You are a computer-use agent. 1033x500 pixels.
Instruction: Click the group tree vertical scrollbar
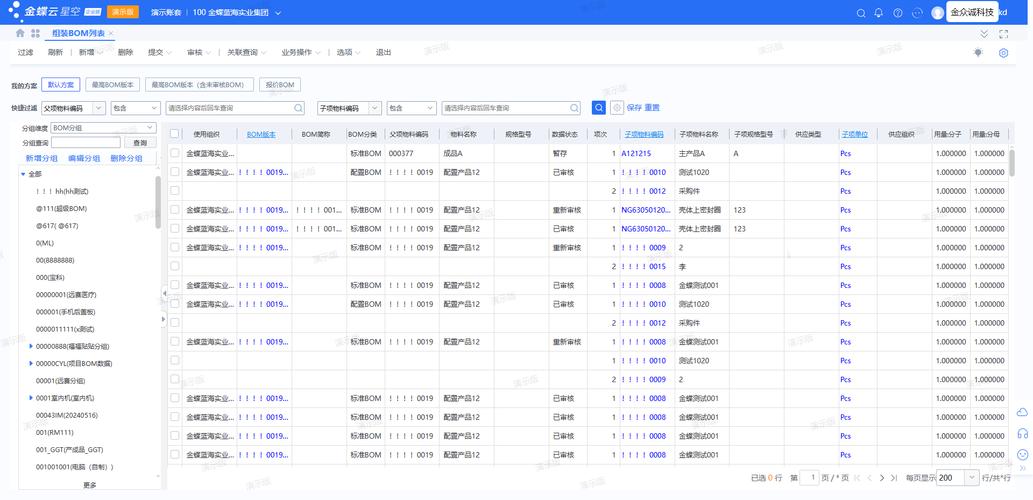(x=158, y=202)
